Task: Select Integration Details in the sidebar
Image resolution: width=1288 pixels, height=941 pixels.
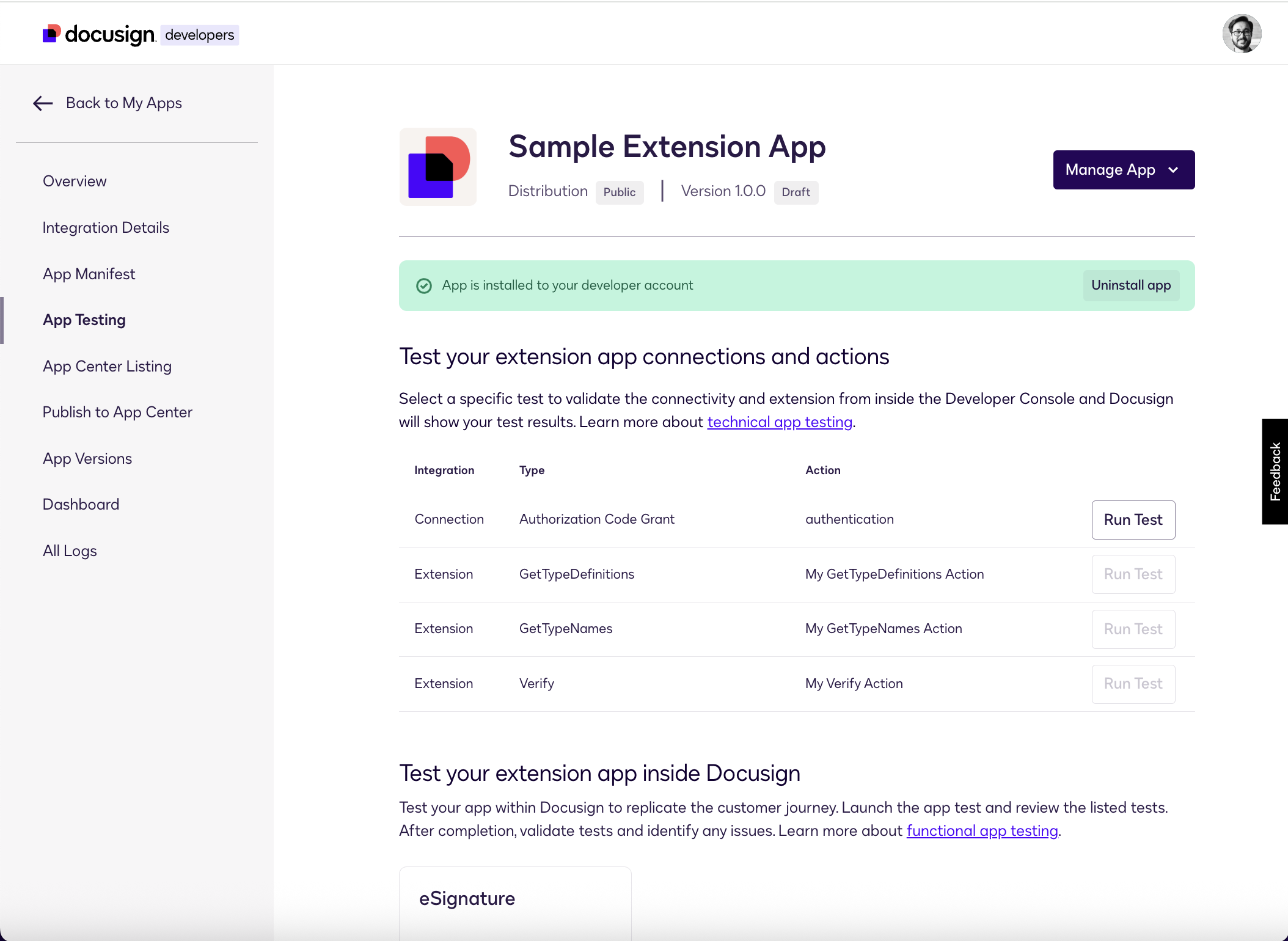Action: pos(105,227)
